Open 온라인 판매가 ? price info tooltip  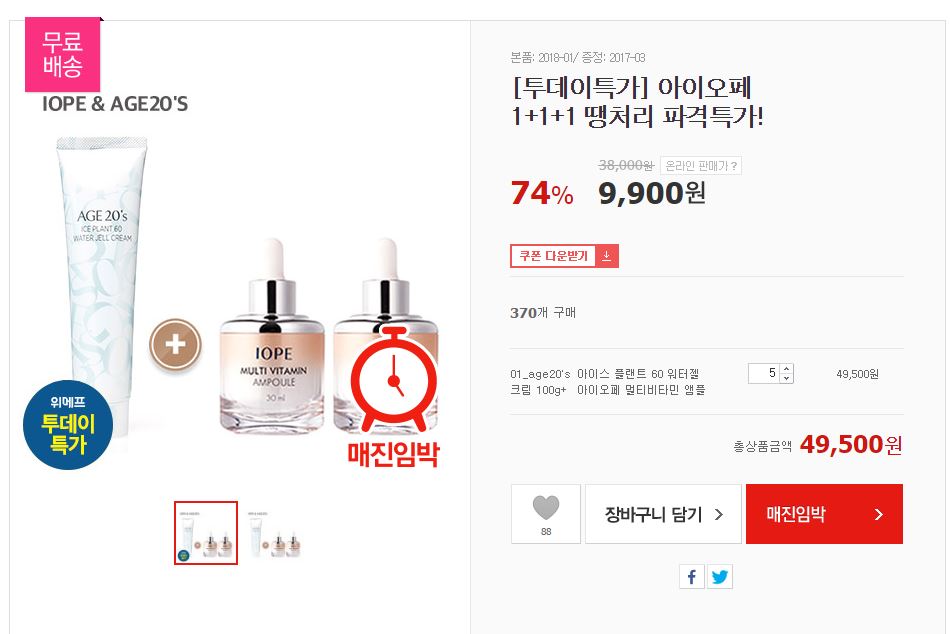(701, 165)
